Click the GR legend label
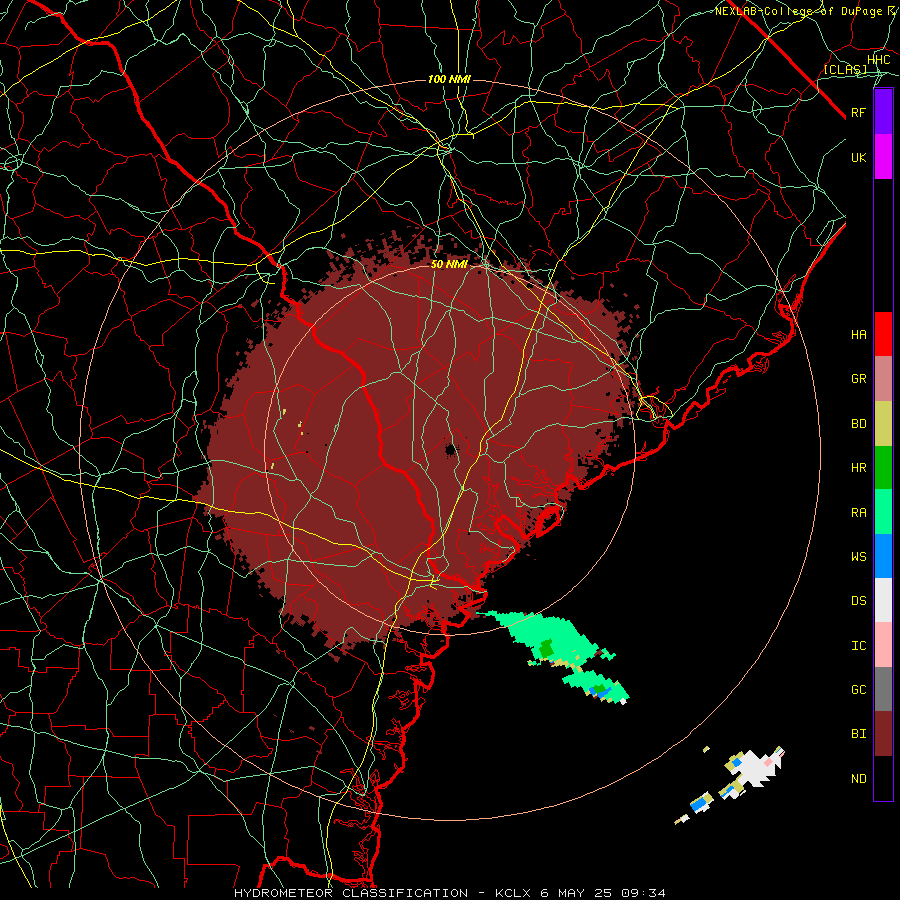The width and height of the screenshot is (900, 900). (858, 379)
